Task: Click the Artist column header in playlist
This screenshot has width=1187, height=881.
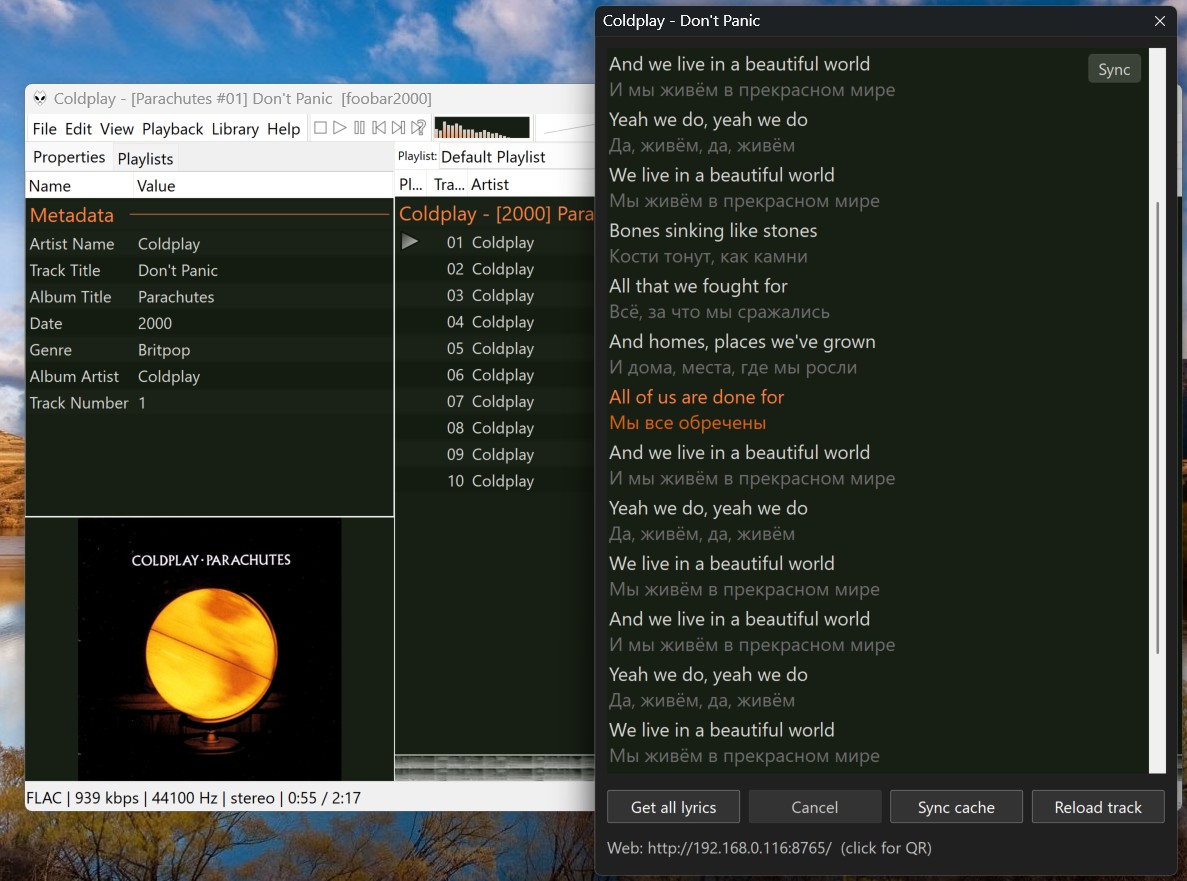Action: 530,184
